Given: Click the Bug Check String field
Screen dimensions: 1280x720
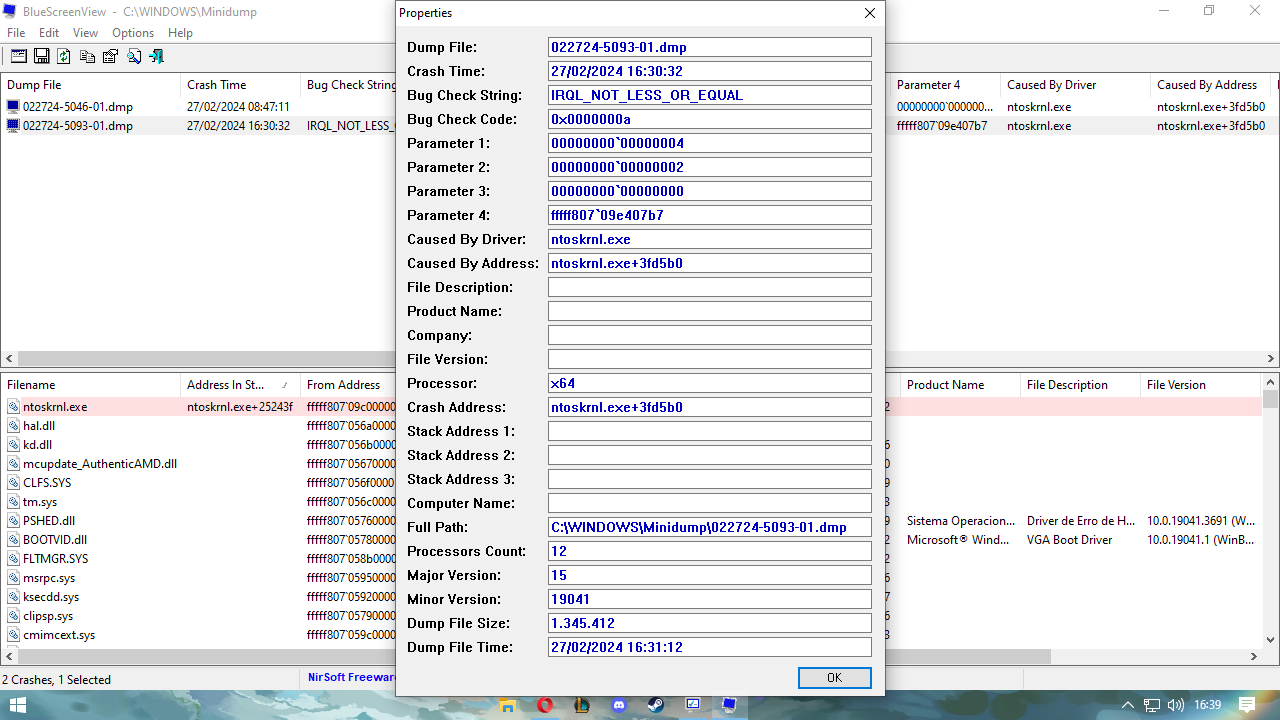Looking at the screenshot, I should (x=710, y=95).
